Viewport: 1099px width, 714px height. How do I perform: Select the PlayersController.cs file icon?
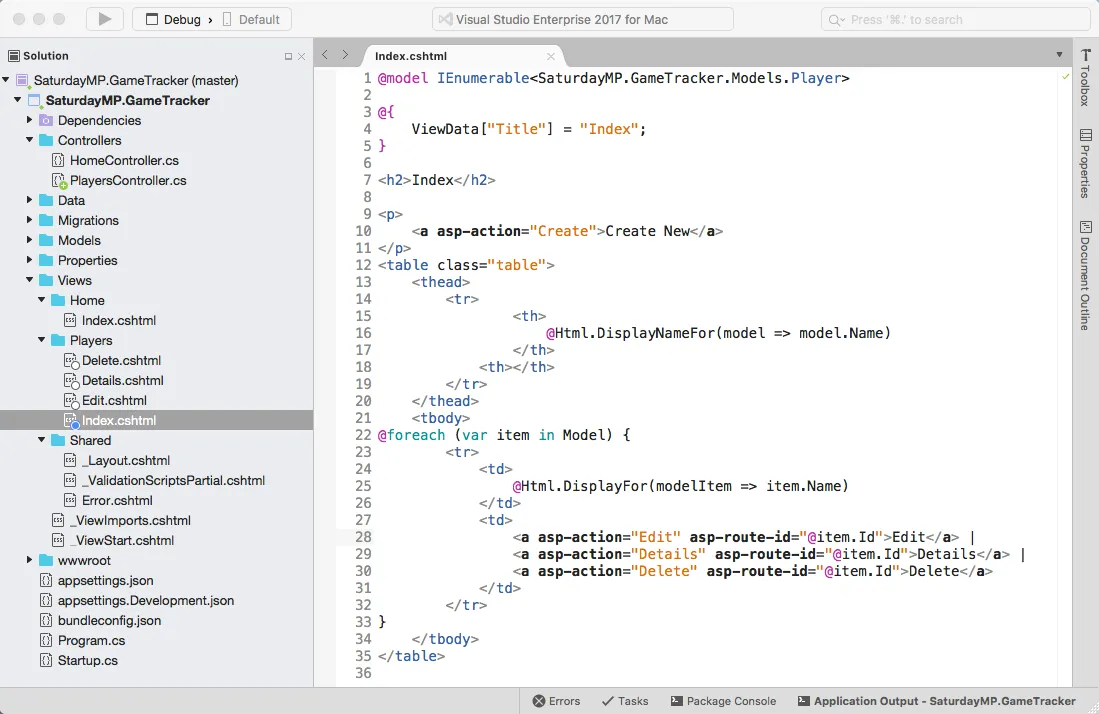(59, 181)
